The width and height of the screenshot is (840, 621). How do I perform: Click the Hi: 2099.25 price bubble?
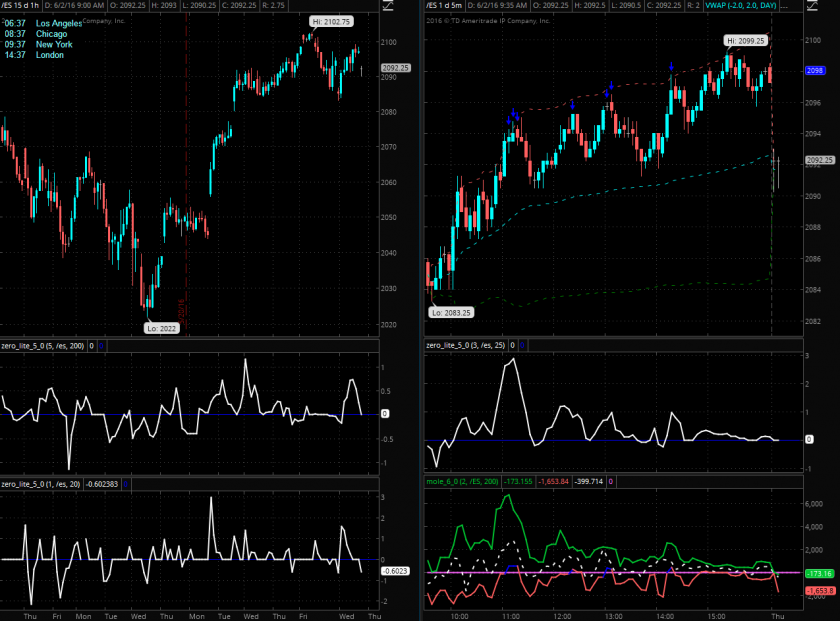[746, 41]
